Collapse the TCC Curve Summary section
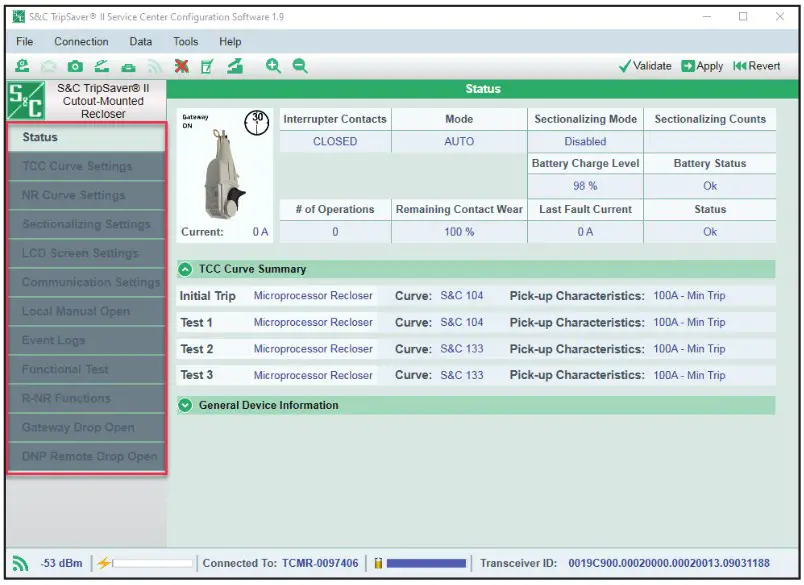Image resolution: width=804 pixels, height=585 pixels. pyautogui.click(x=185, y=269)
